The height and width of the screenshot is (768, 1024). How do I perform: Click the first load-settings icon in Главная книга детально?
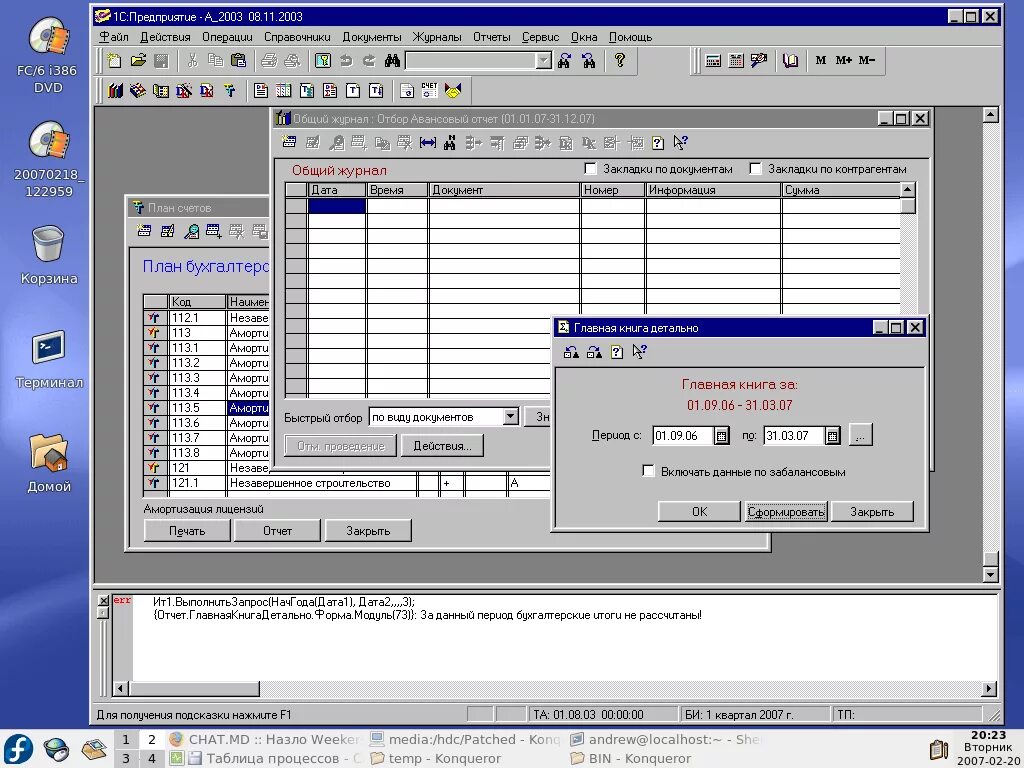[x=571, y=353]
